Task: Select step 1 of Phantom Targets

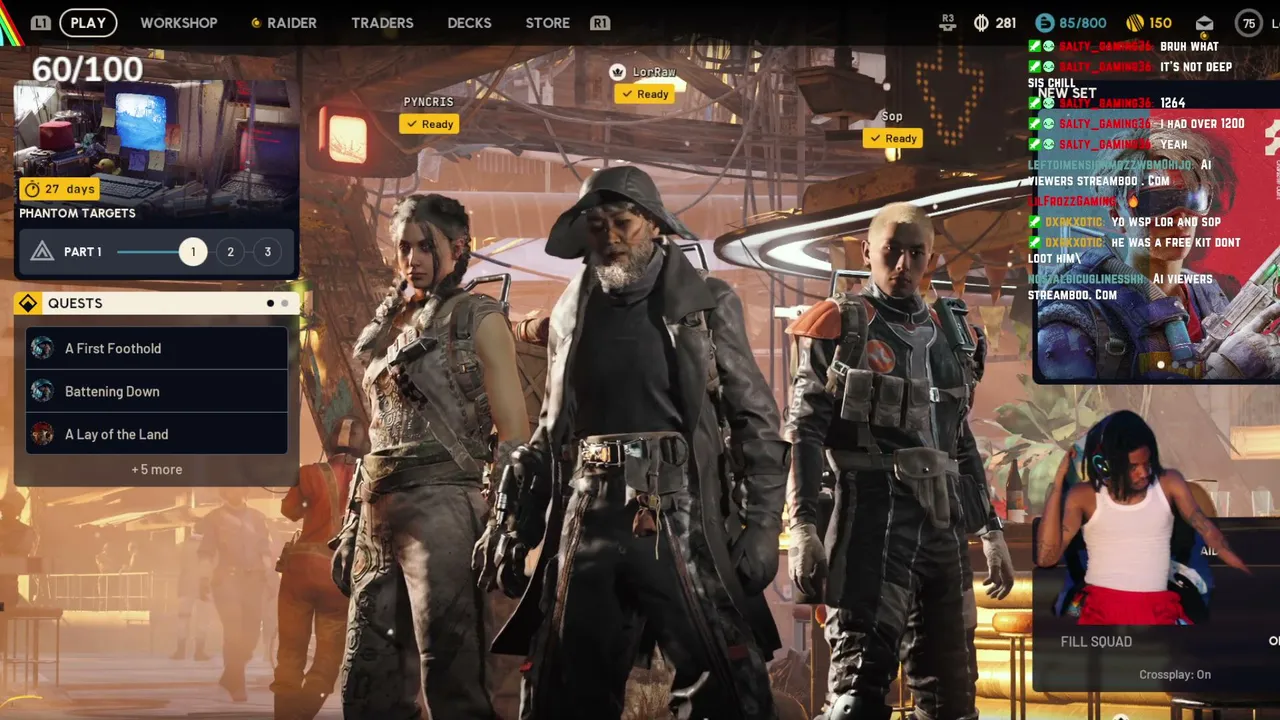Action: 193,252
